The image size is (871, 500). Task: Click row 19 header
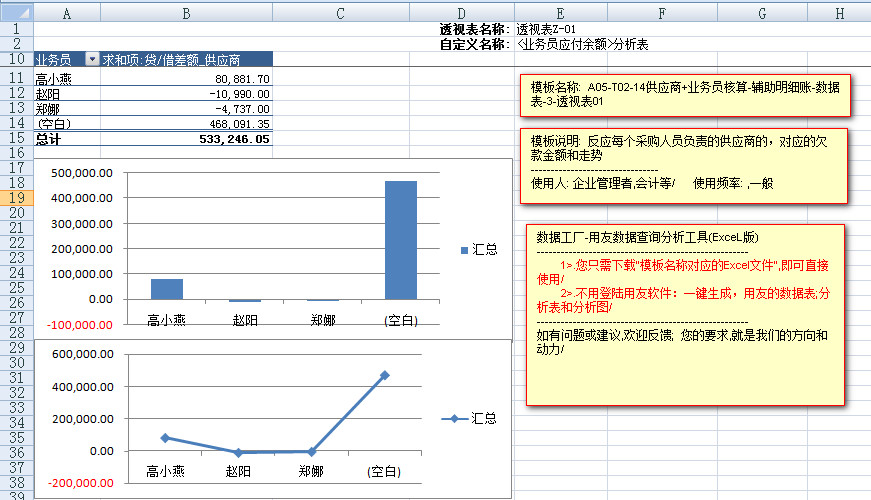[17, 198]
